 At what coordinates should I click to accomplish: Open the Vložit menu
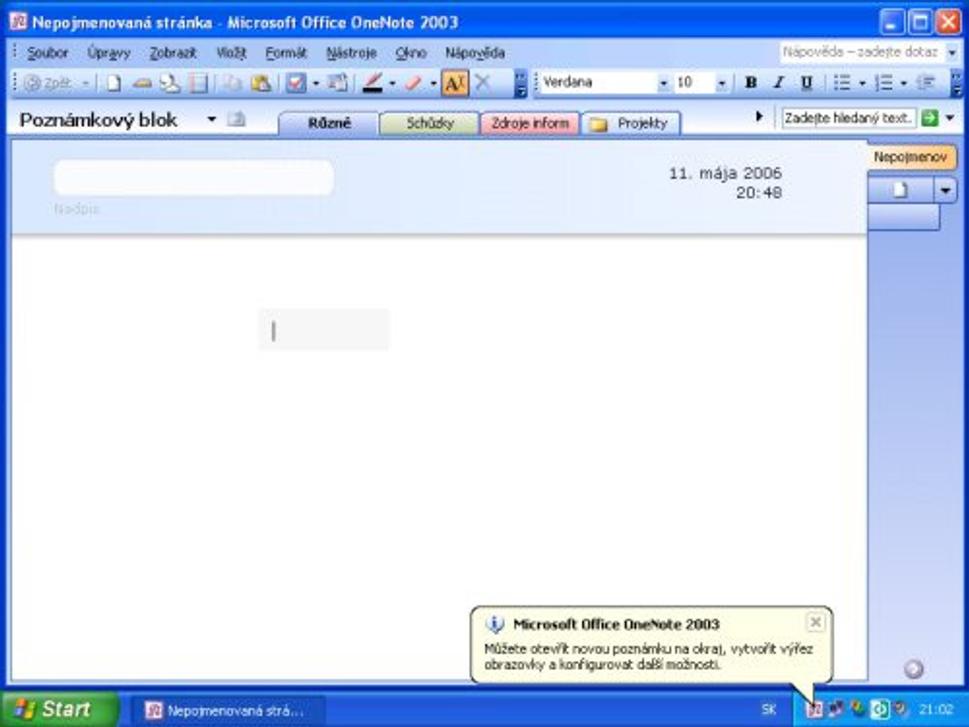click(x=231, y=53)
